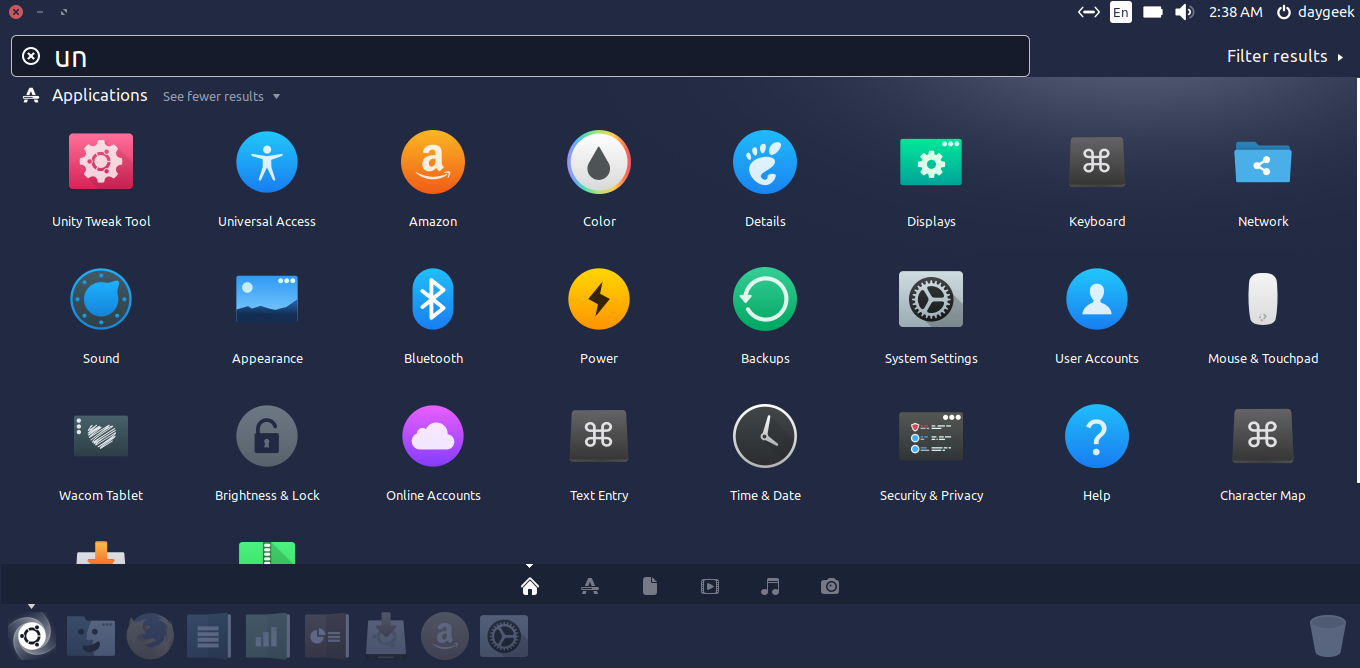Open the En keyboard layout indicator
Viewport: 1360px width, 668px height.
point(1121,12)
